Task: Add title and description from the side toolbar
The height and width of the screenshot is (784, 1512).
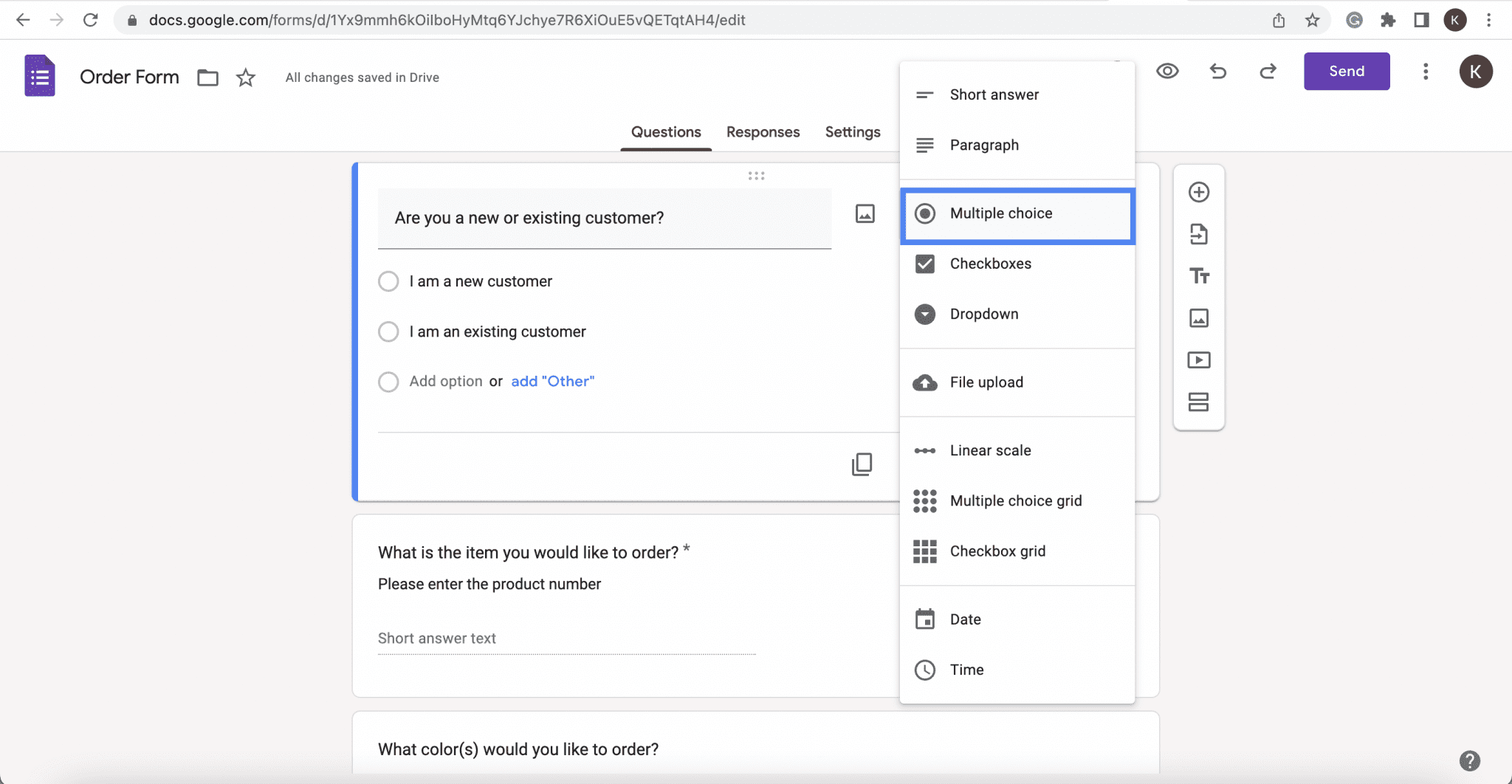Action: point(1199,276)
